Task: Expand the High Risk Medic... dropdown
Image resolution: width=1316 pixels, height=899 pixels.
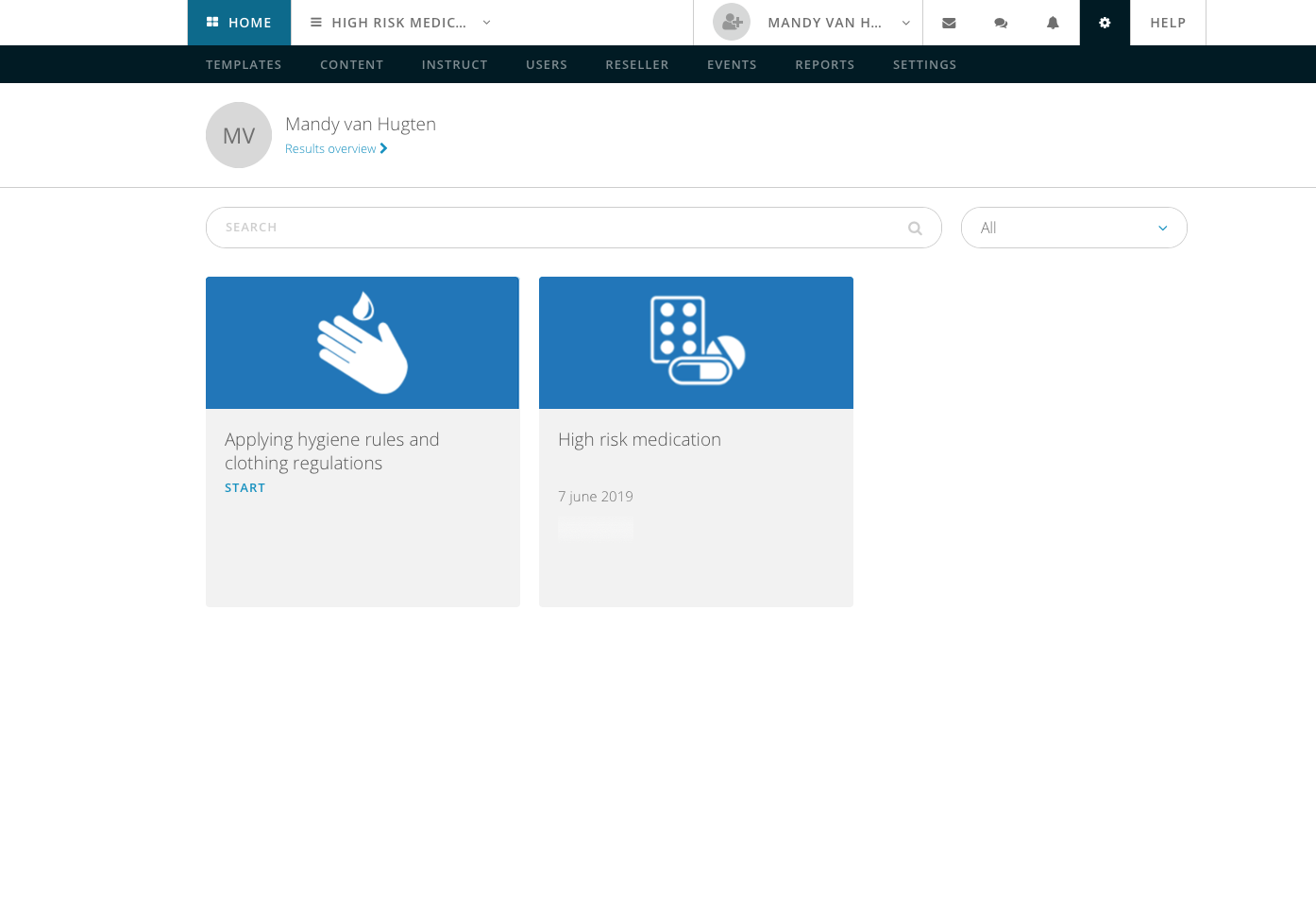Action: coord(400,23)
